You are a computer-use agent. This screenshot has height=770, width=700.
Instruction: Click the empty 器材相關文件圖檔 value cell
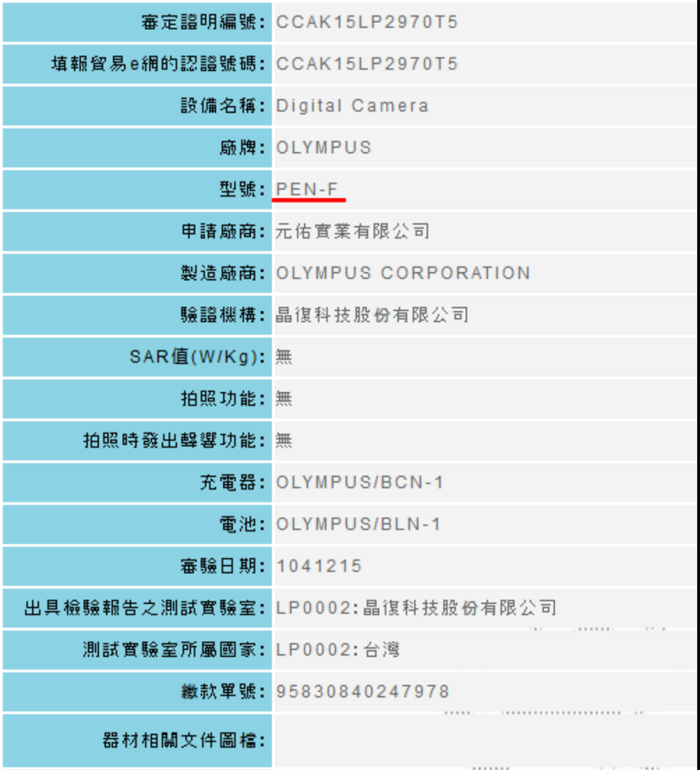[485, 740]
